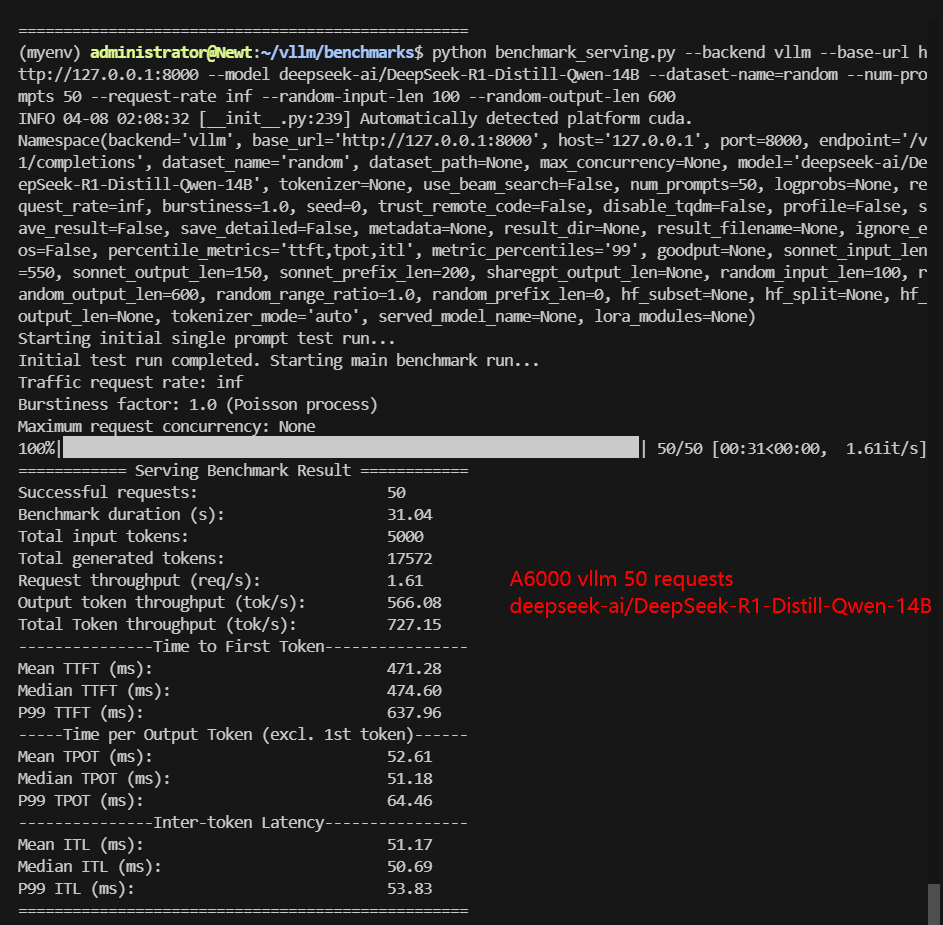Click the Mean TTFT value 471.28
The width and height of the screenshot is (943, 925).
coord(414,669)
